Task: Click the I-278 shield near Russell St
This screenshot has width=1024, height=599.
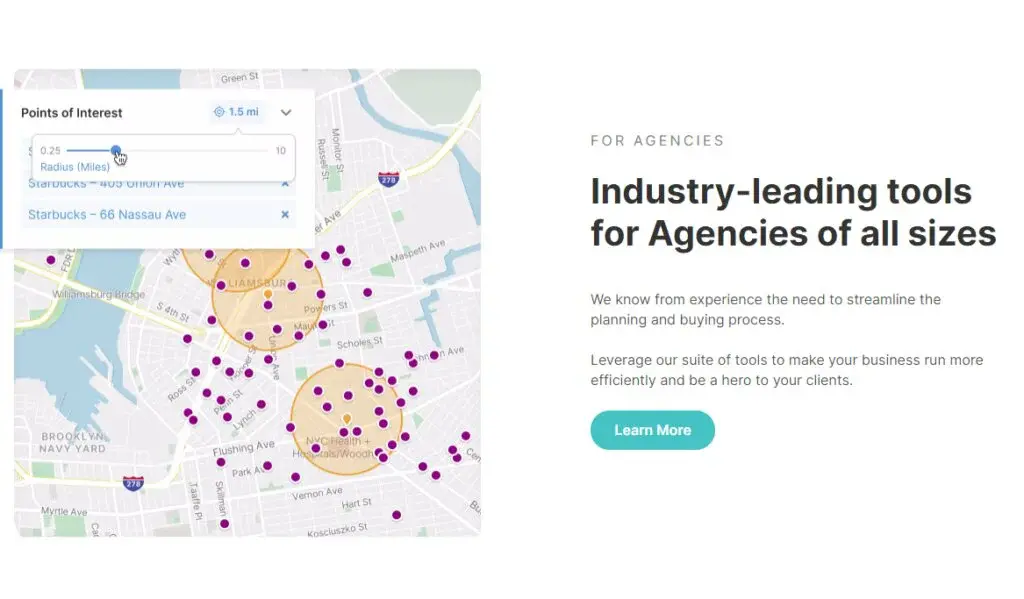Action: pos(389,178)
